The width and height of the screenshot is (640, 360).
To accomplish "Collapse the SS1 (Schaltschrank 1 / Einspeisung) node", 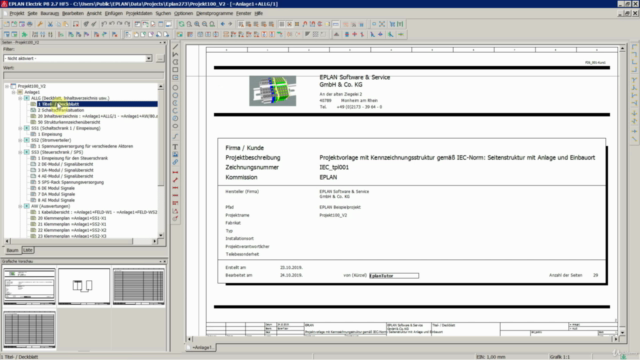I will 20,128.
